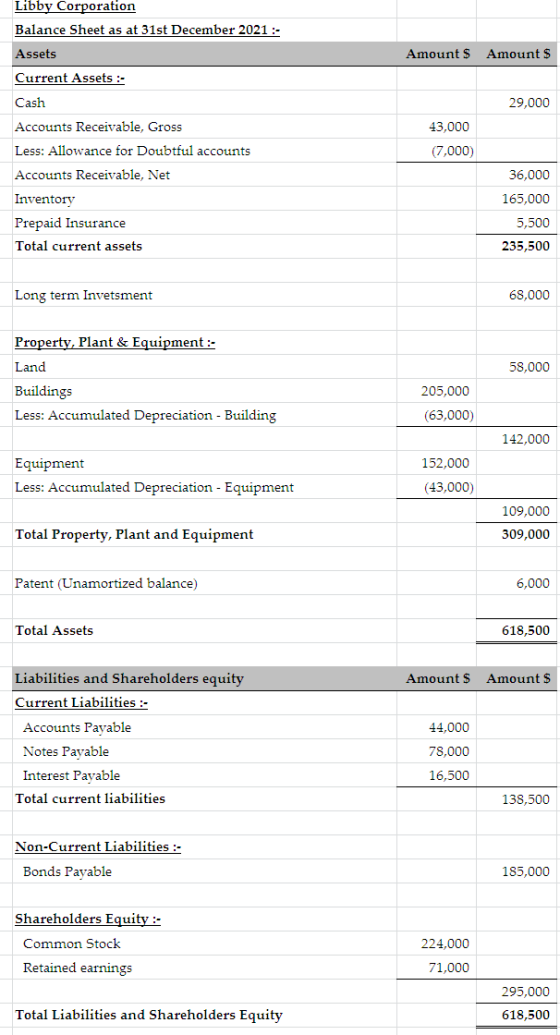This screenshot has width=560, height=1035.
Task: Click the 5,500 prepaid insurance value
Action: (533, 223)
